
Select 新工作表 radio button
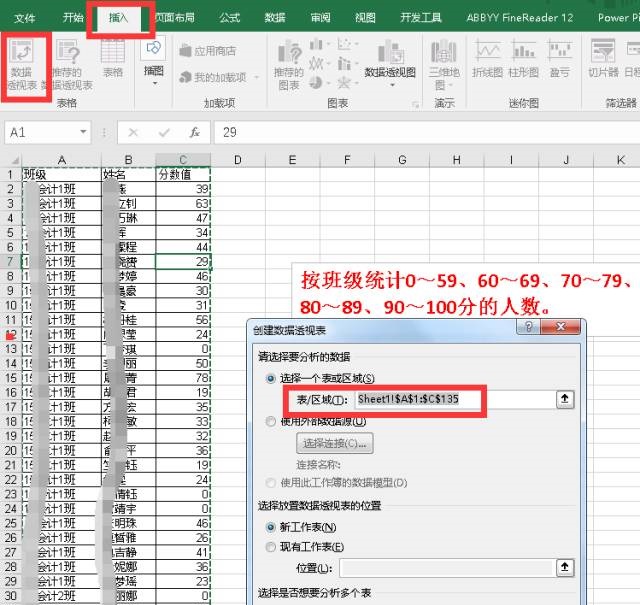(271, 527)
